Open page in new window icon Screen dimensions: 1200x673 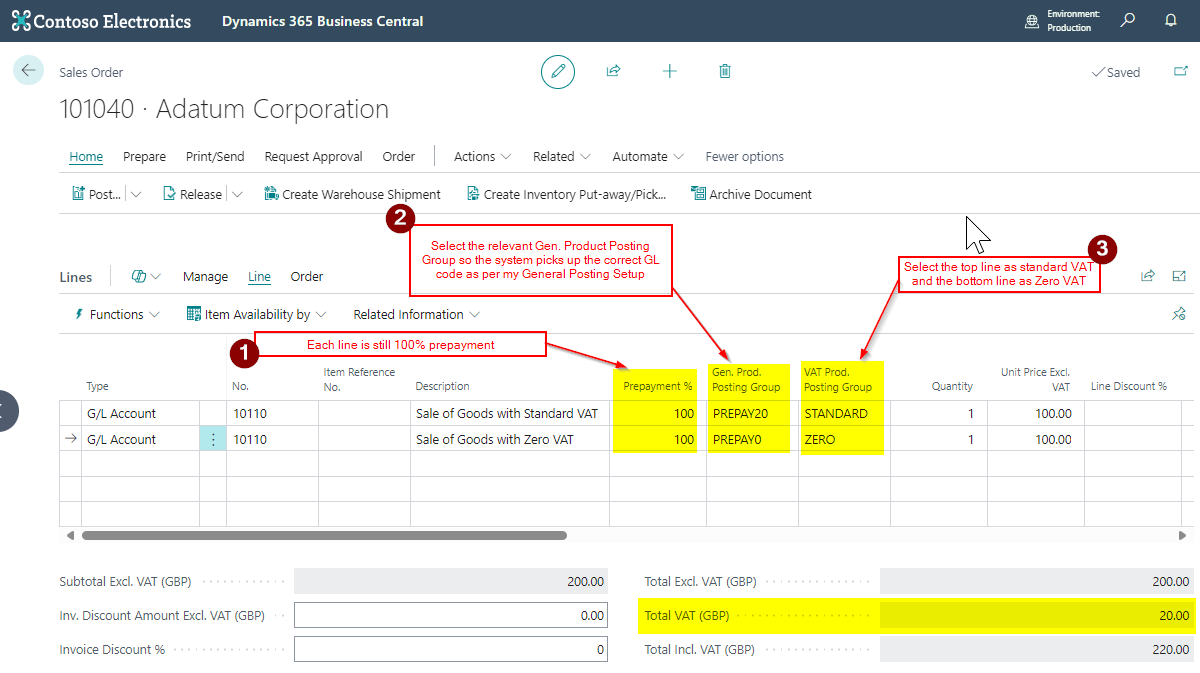[1181, 72]
